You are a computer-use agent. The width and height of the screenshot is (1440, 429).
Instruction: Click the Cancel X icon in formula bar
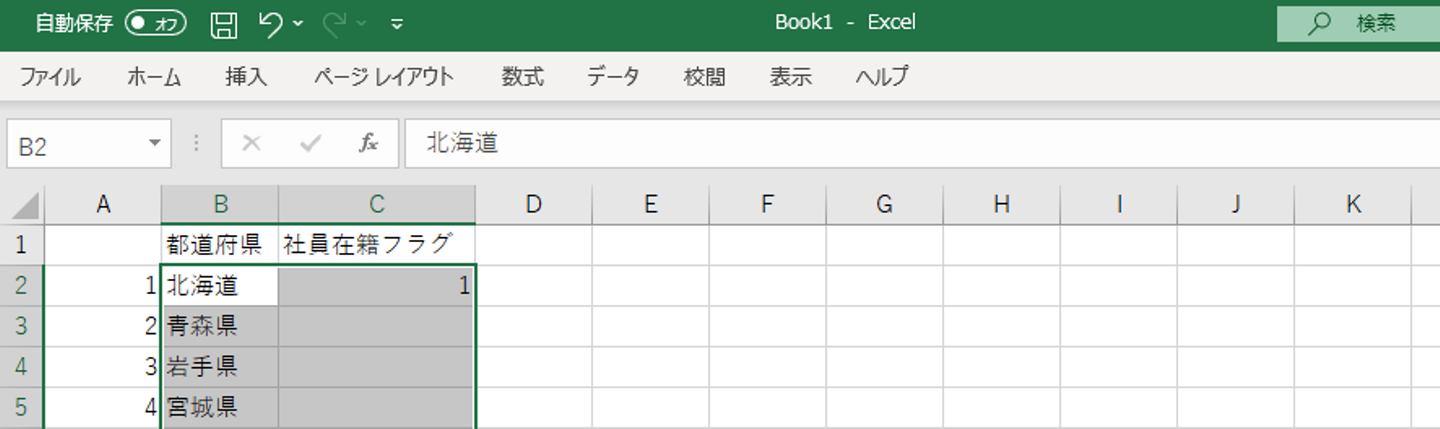pyautogui.click(x=251, y=144)
